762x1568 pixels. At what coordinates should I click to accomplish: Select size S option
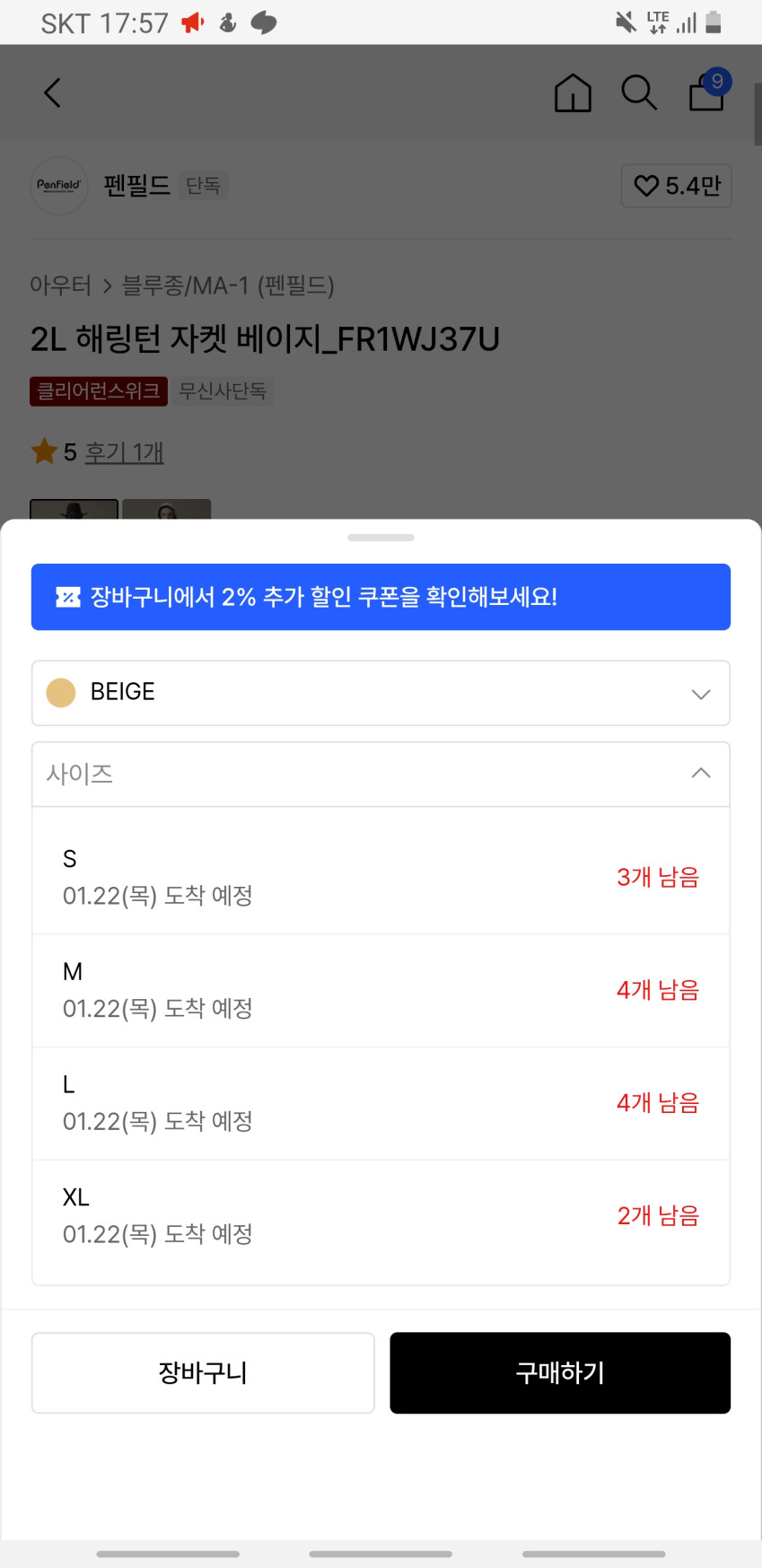click(381, 877)
